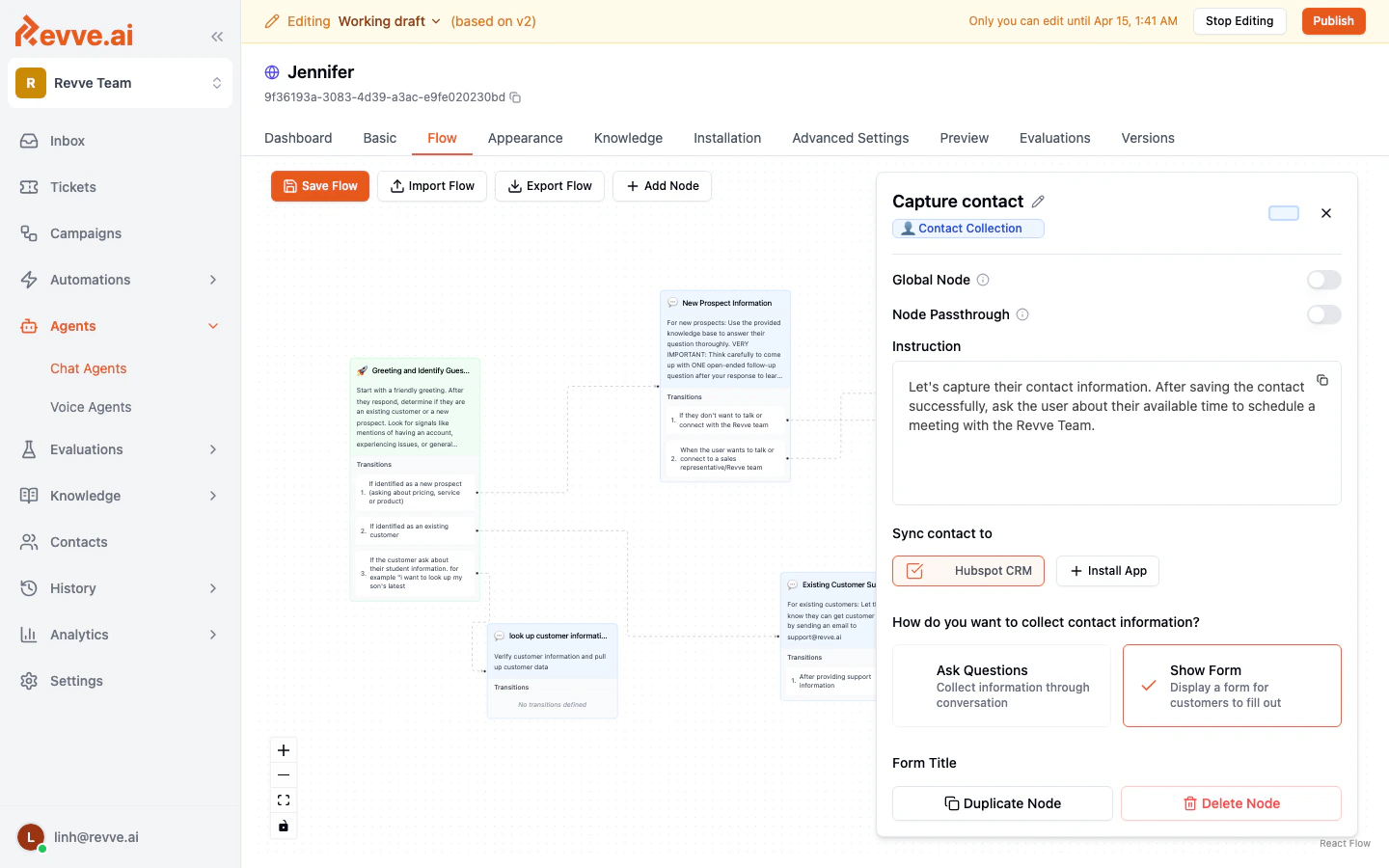
Task: Show info about Global Node
Action: click(983, 280)
